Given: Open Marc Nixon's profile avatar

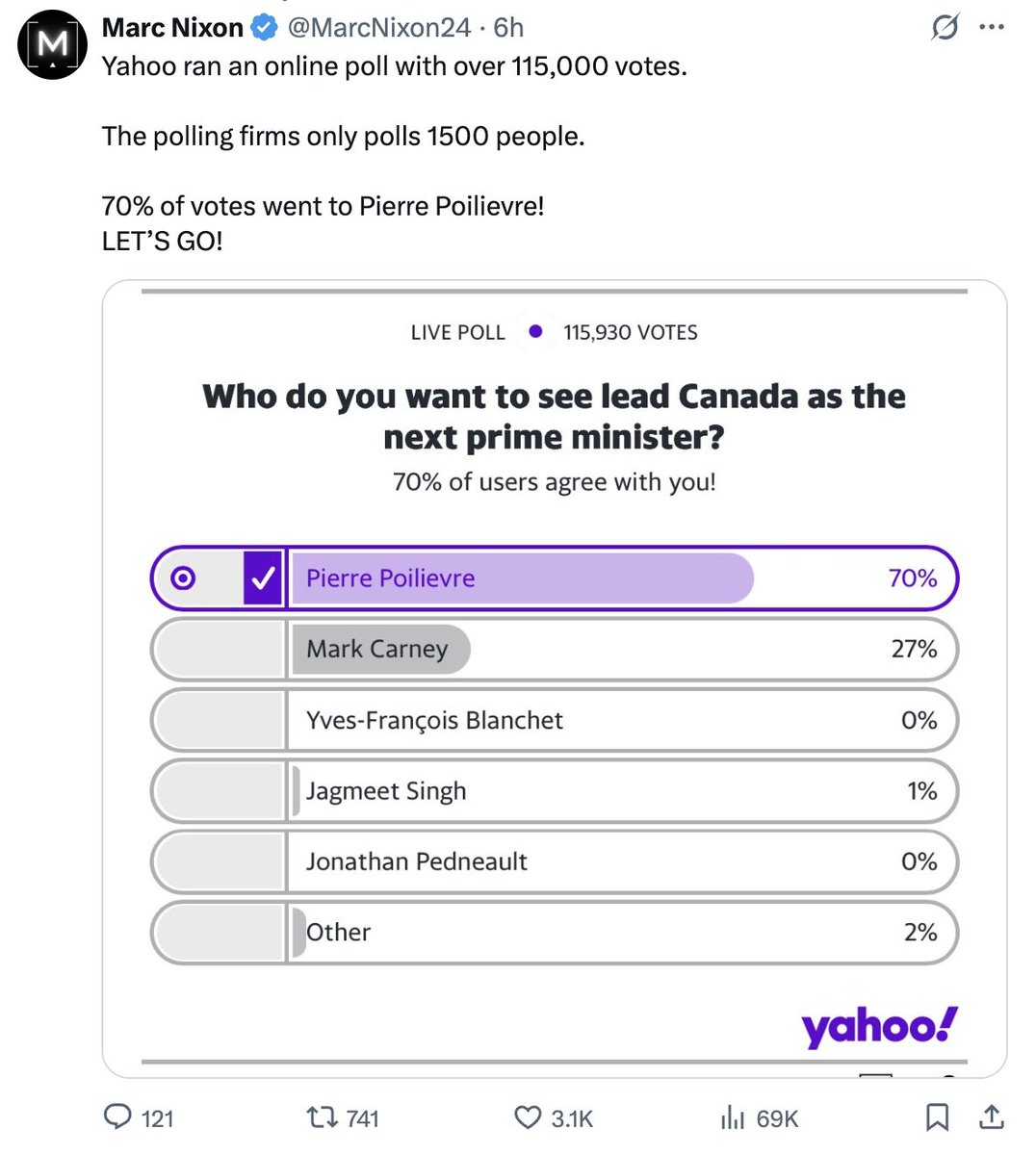Looking at the screenshot, I should point(53,44).
